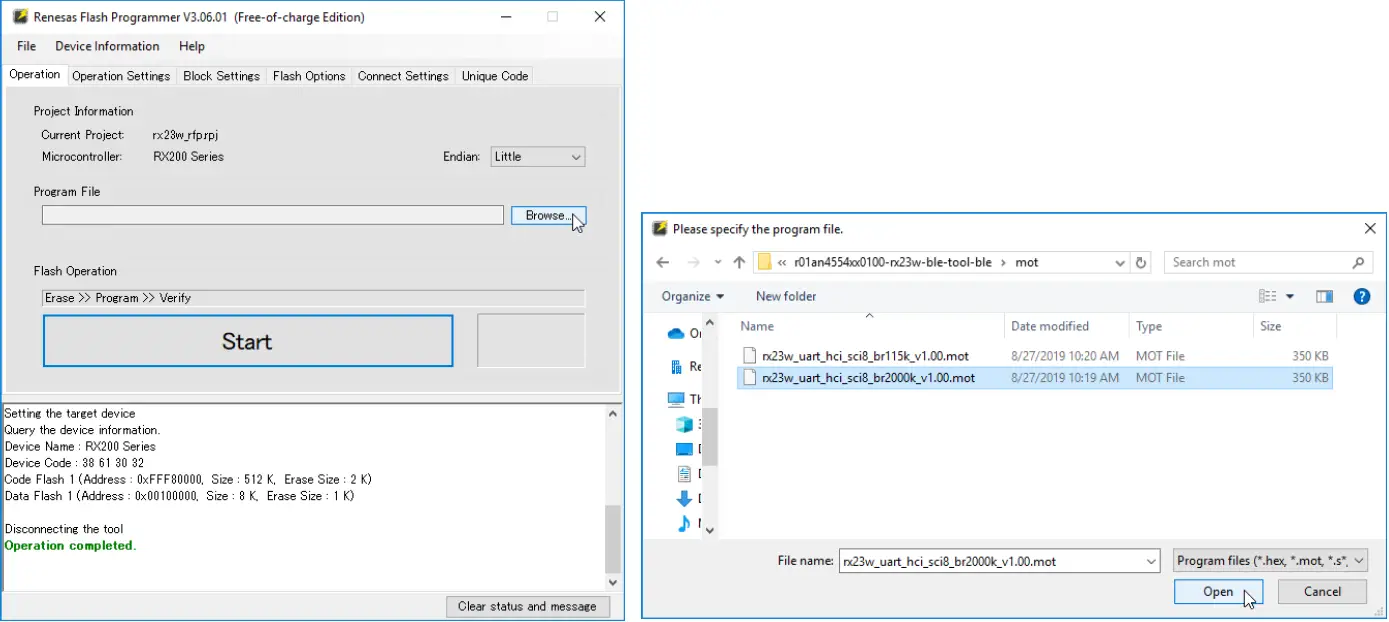This screenshot has height=622, width=1389.
Task: Go up to parent folder using up arrow
Action: pyautogui.click(x=739, y=261)
